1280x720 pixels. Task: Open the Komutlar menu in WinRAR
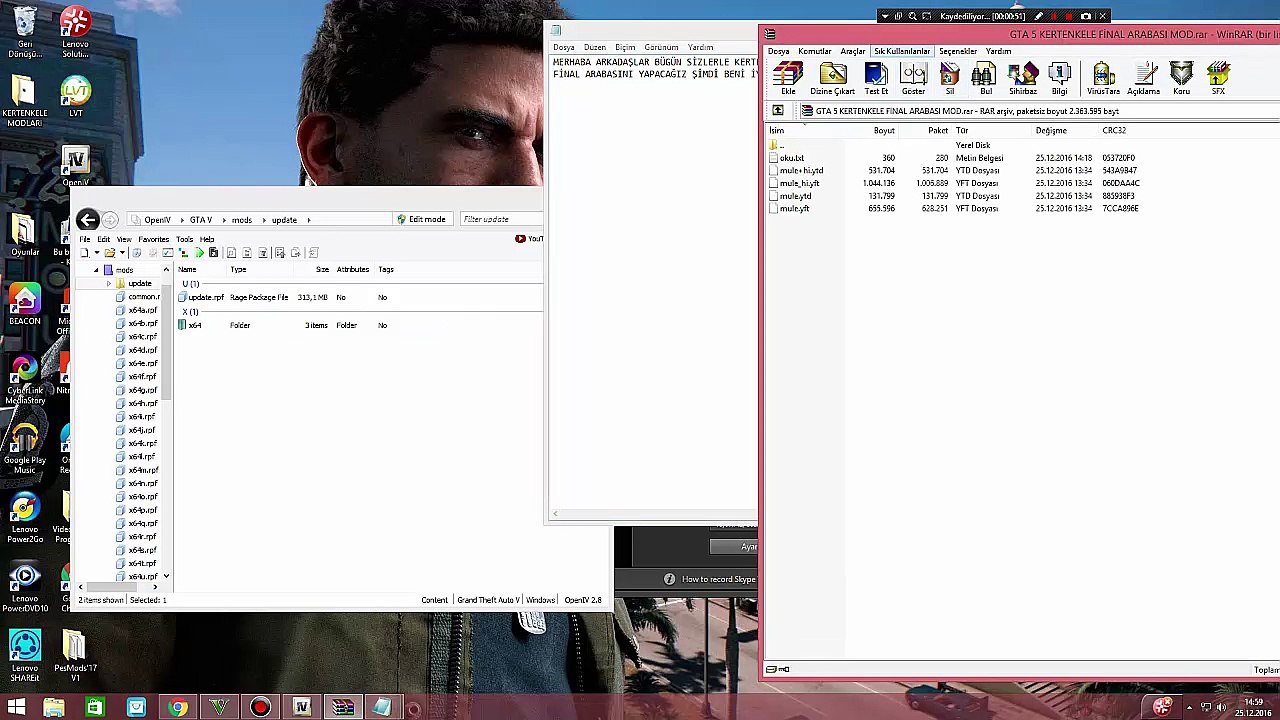click(x=815, y=51)
